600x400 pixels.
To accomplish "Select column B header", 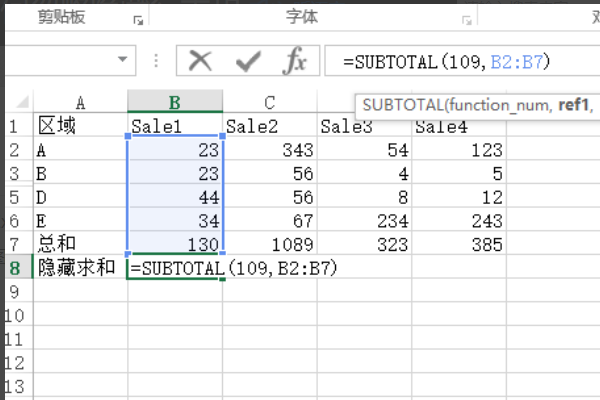I will (x=174, y=102).
